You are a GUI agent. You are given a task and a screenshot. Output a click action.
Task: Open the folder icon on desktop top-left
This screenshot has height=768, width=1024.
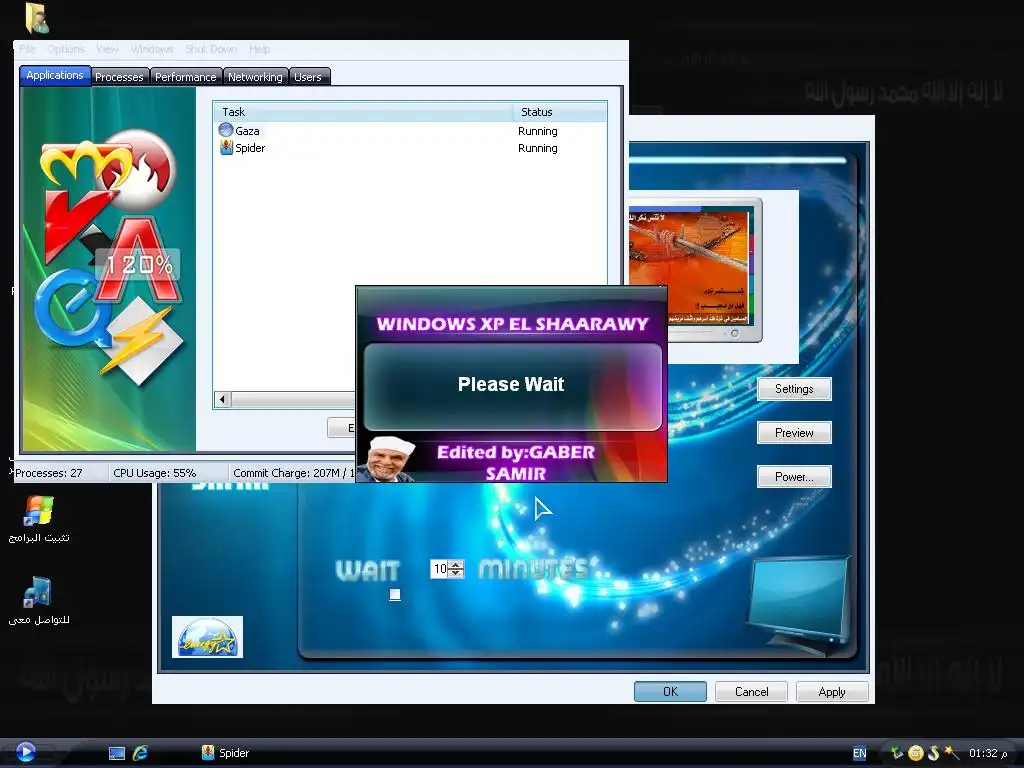37,18
